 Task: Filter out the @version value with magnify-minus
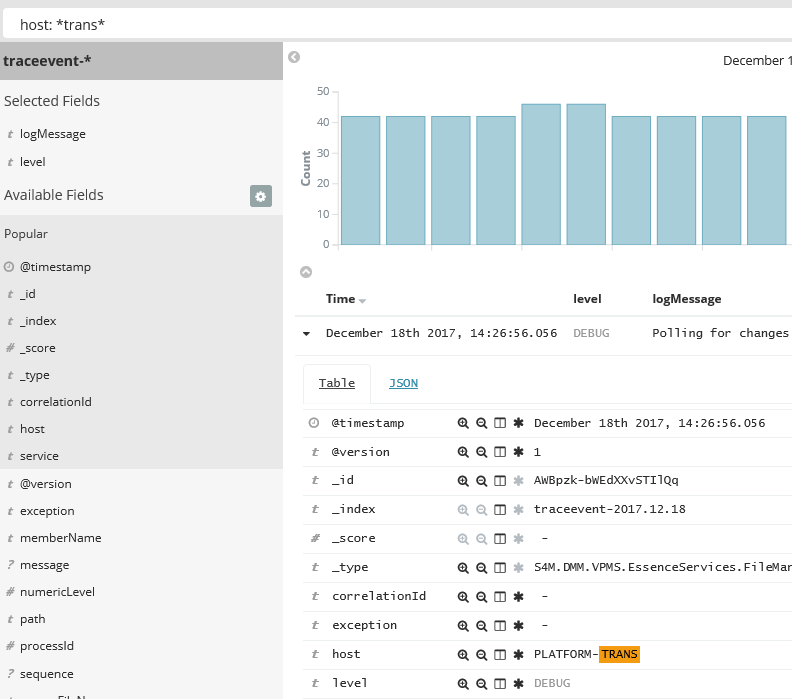(x=481, y=452)
